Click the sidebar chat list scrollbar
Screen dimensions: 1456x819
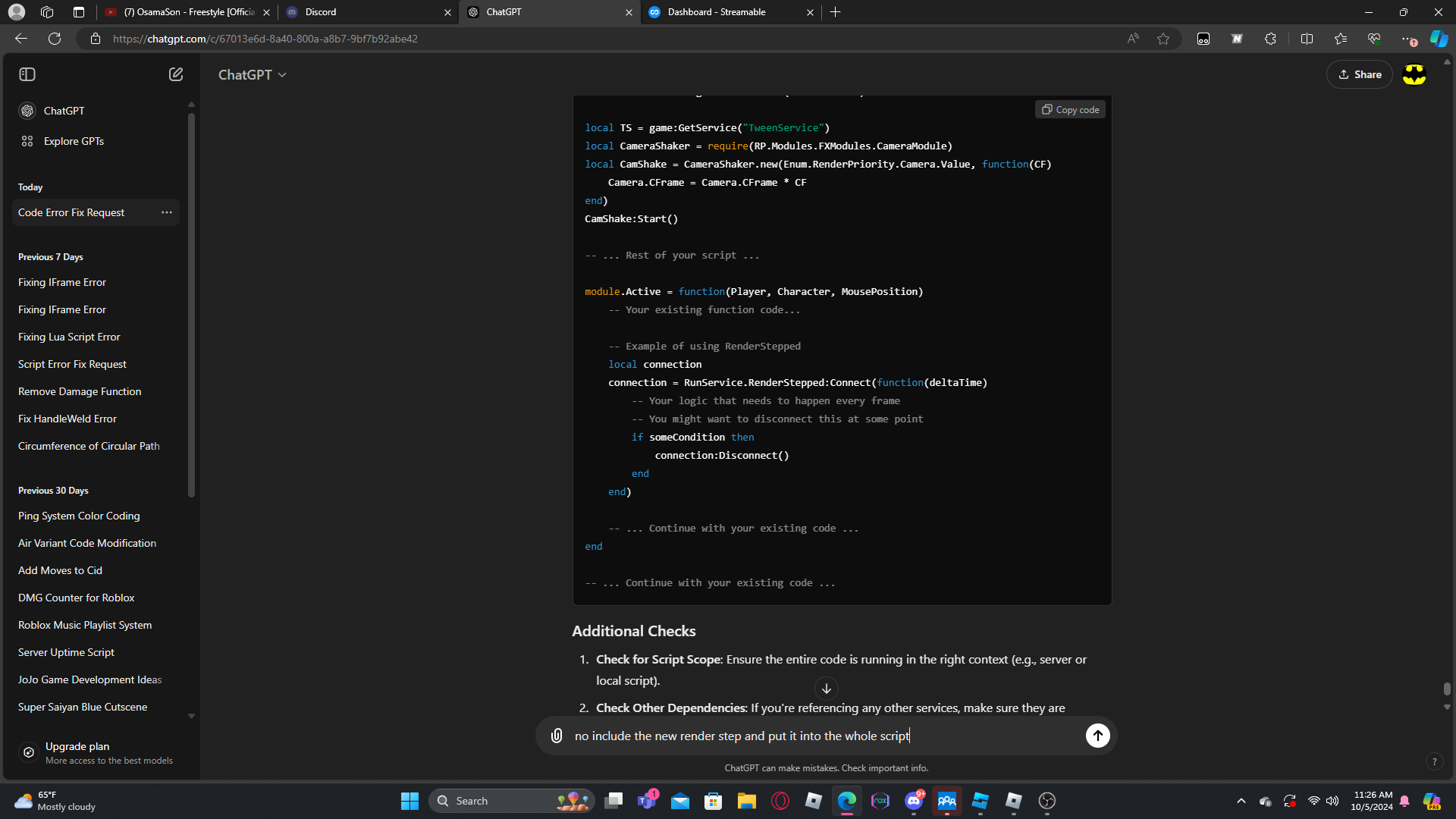point(191,303)
